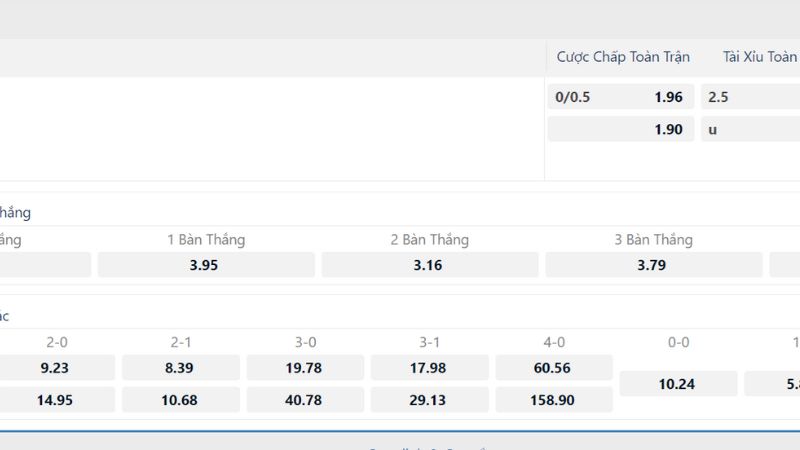
Task: Select reverse score odds 14.95
Action: click(x=57, y=400)
